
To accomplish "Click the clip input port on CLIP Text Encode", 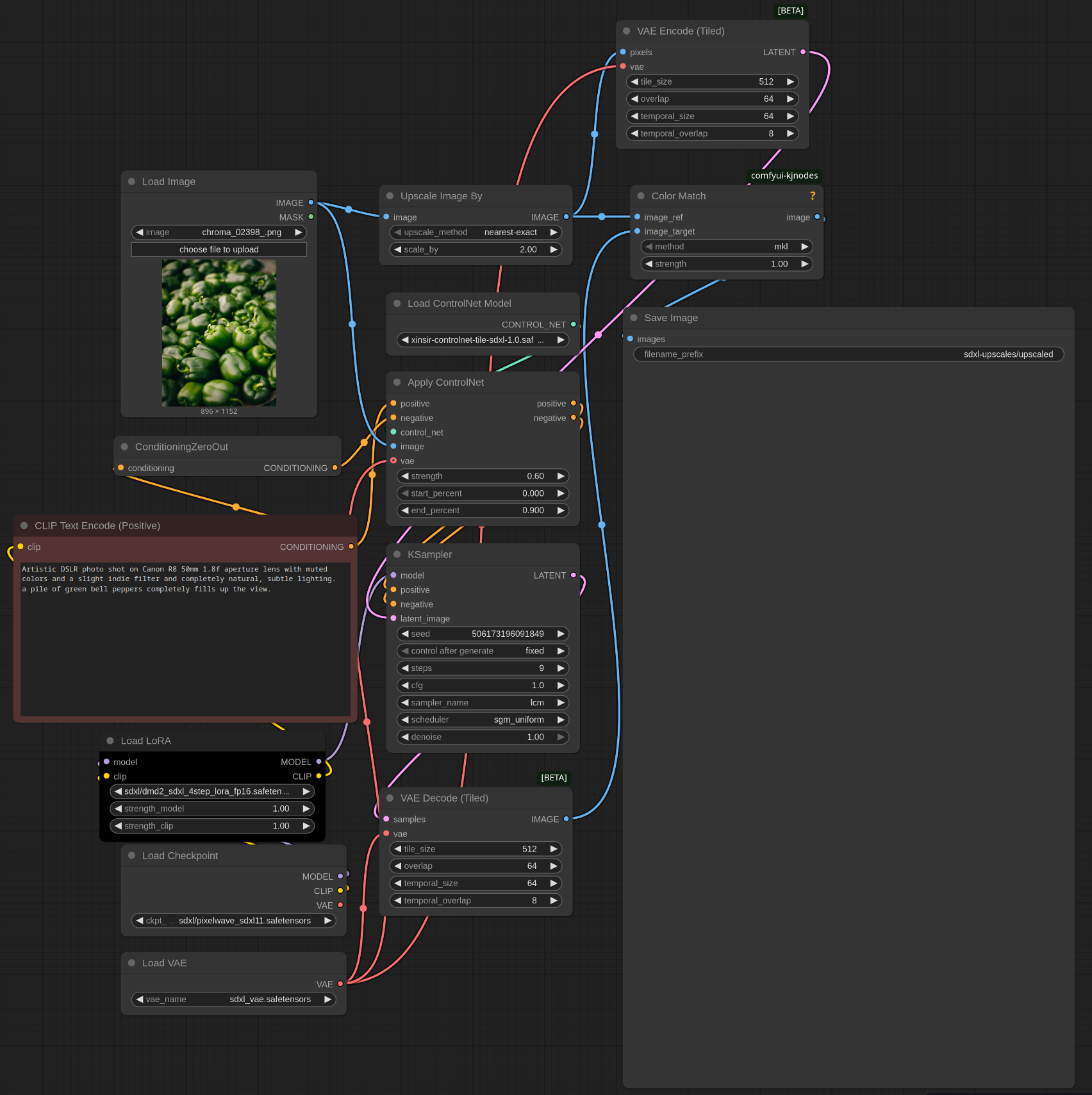I will tap(21, 547).
